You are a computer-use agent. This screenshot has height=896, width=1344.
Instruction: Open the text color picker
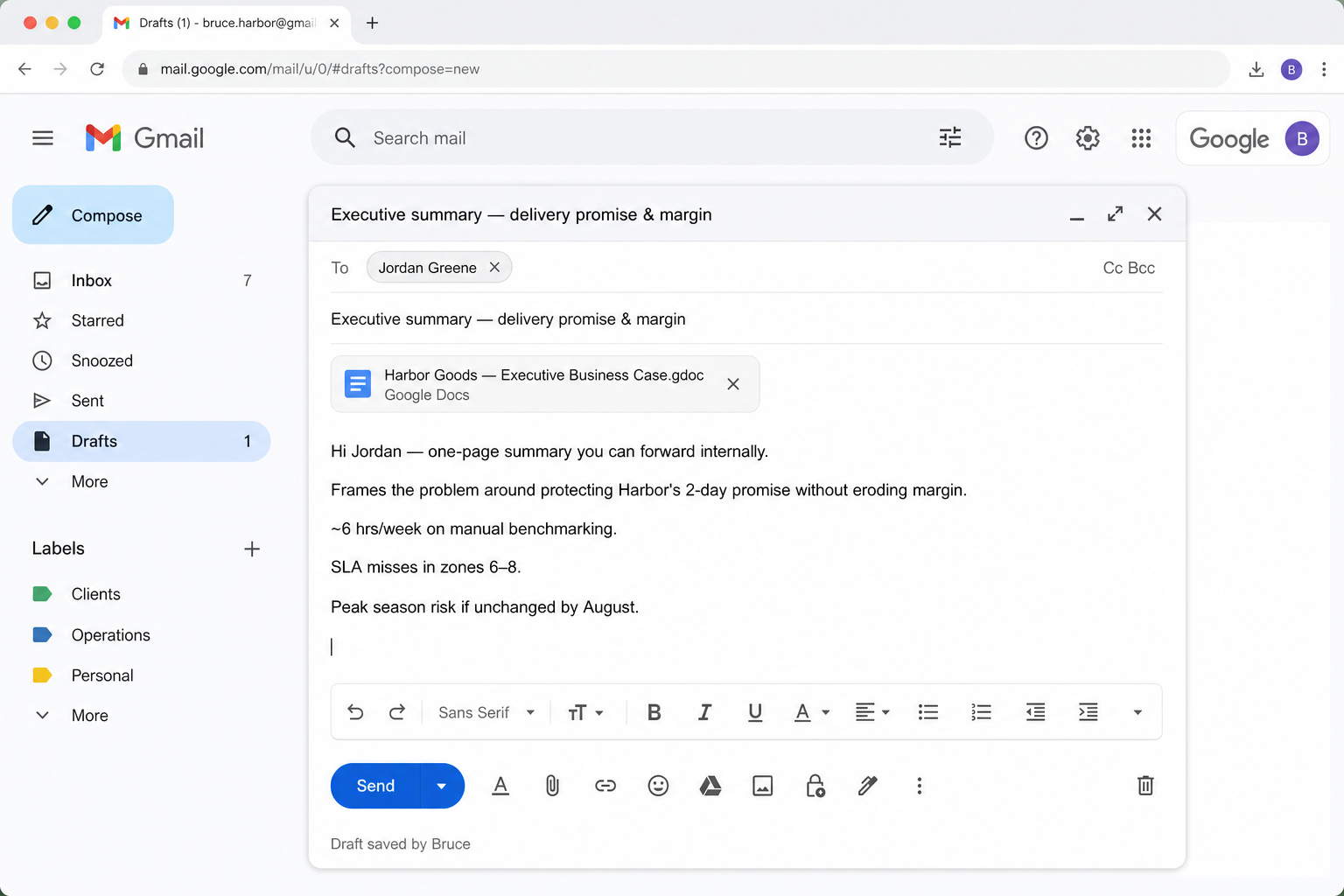[x=811, y=712]
